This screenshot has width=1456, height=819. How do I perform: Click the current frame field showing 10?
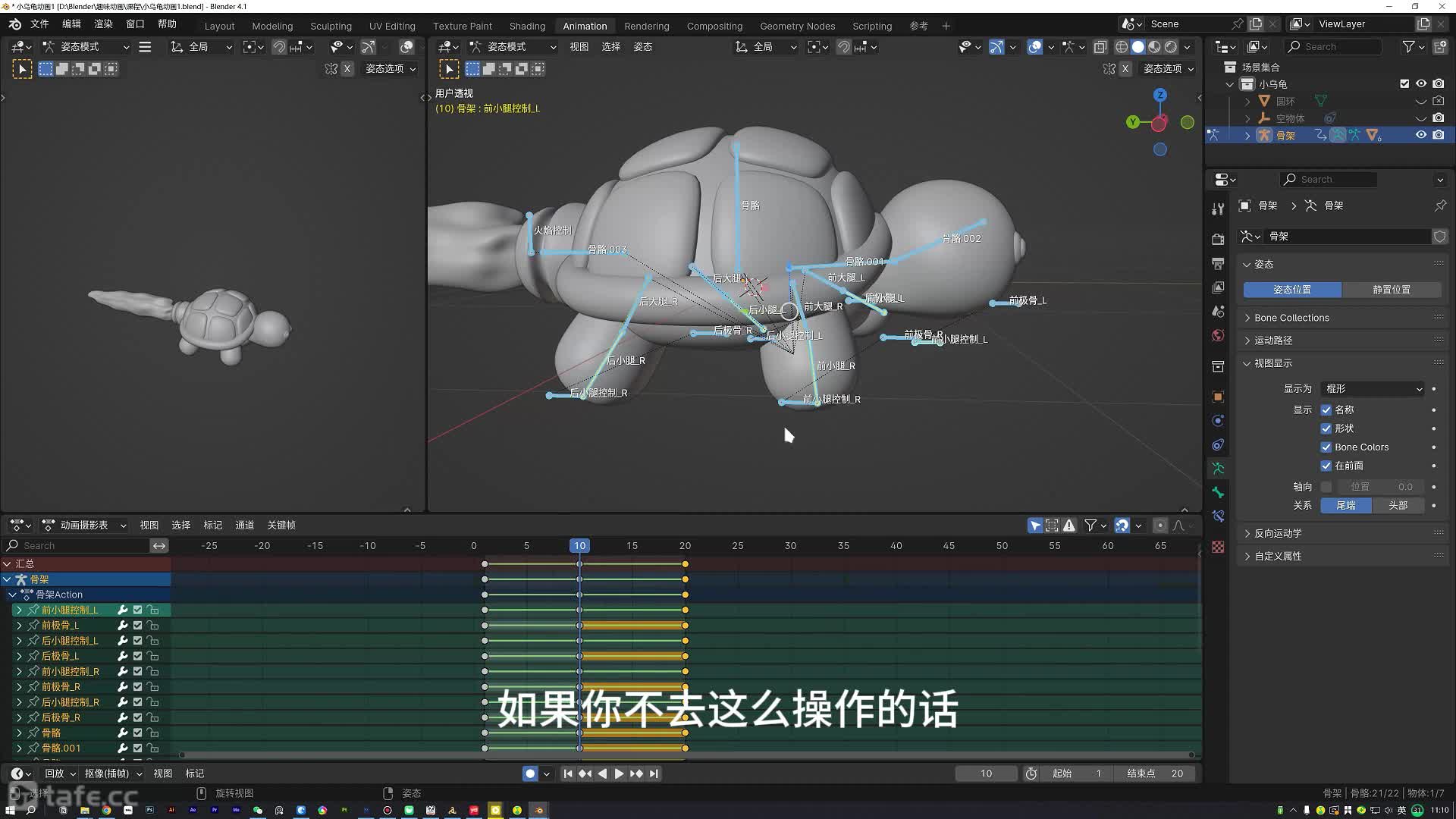pos(986,773)
